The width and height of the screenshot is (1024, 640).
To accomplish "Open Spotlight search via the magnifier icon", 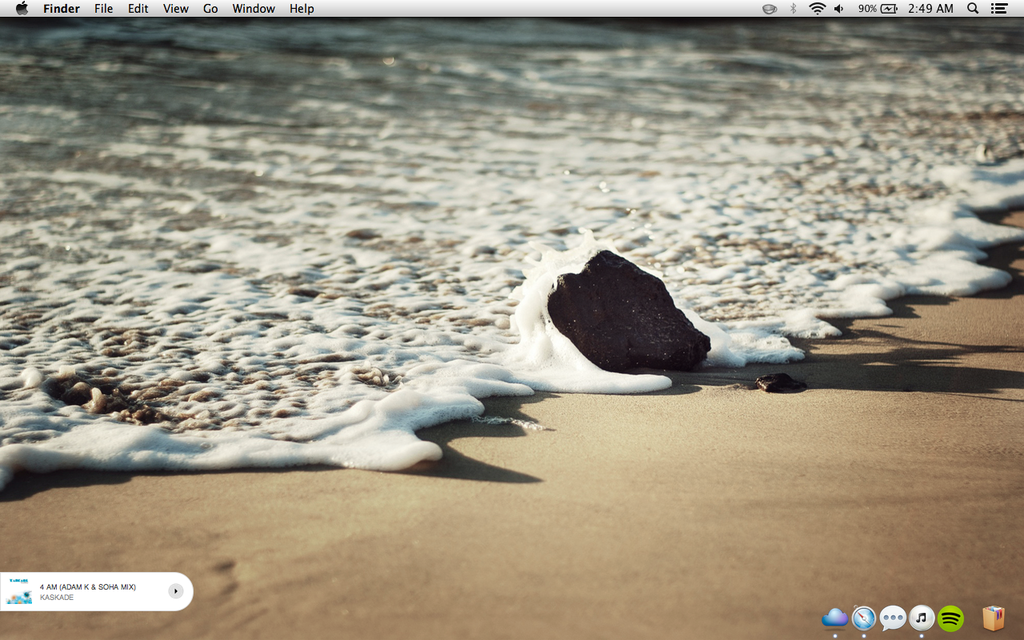I will [x=972, y=9].
